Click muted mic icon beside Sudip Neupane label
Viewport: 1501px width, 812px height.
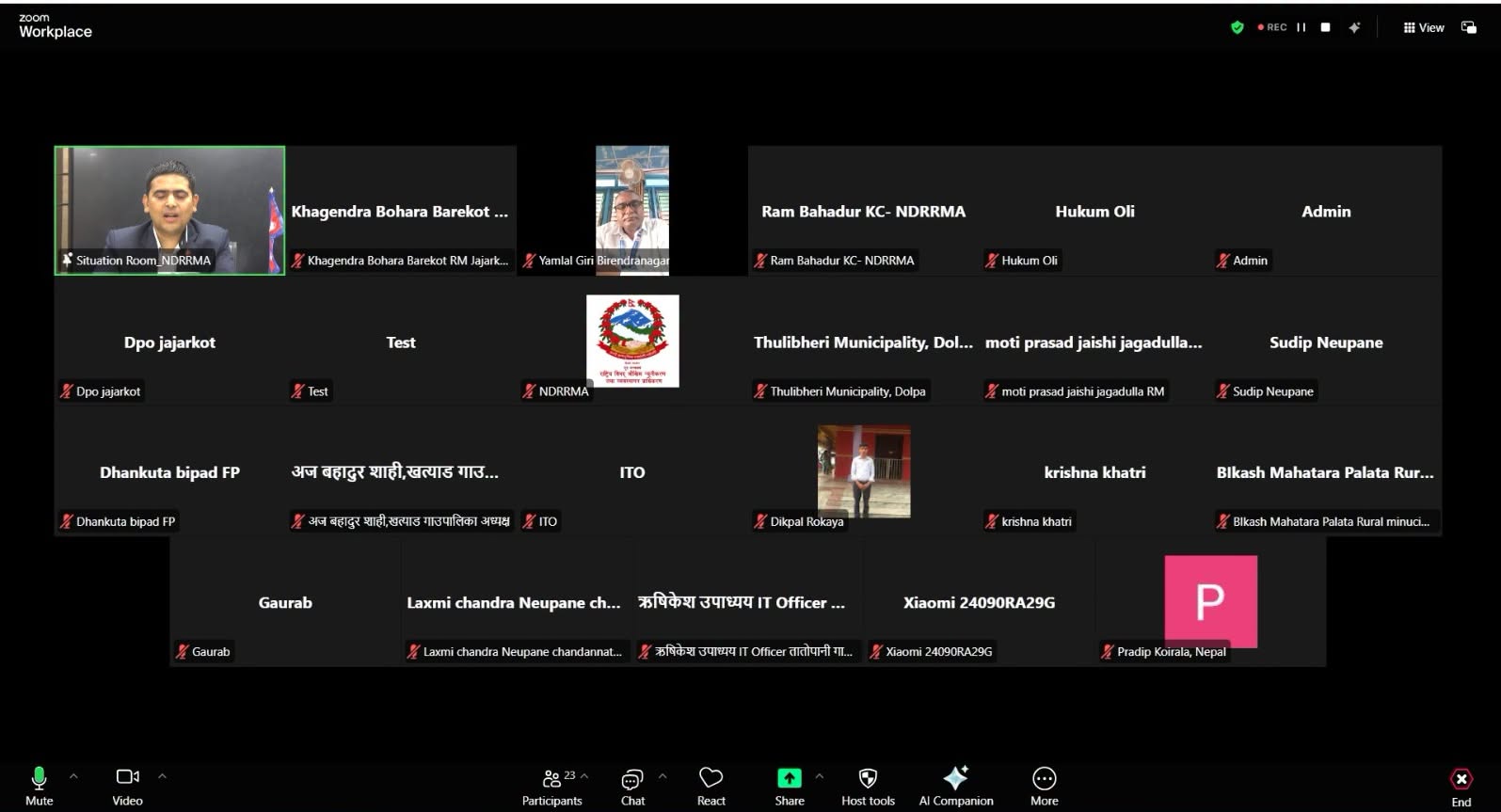(1223, 391)
